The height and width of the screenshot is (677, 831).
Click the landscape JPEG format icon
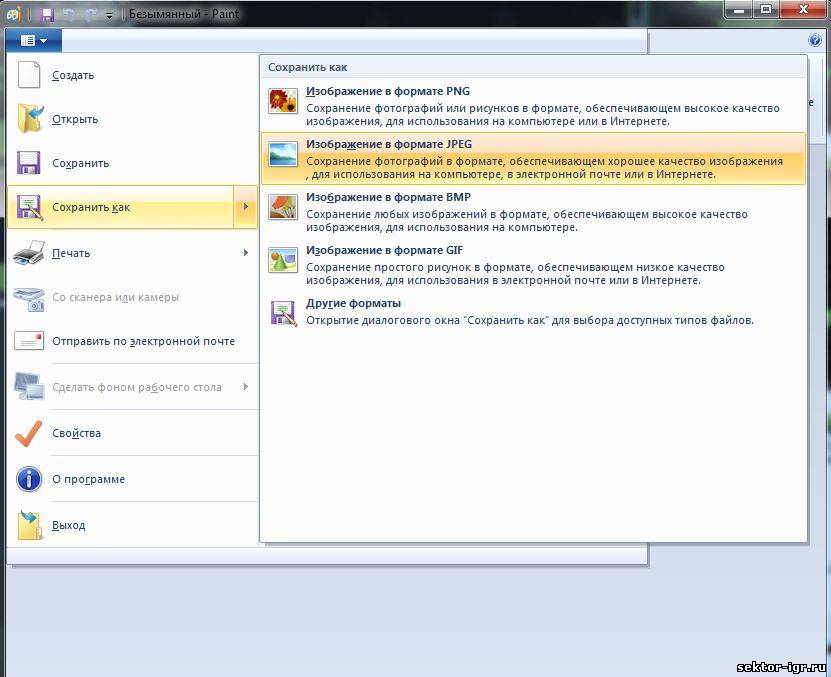[282, 154]
